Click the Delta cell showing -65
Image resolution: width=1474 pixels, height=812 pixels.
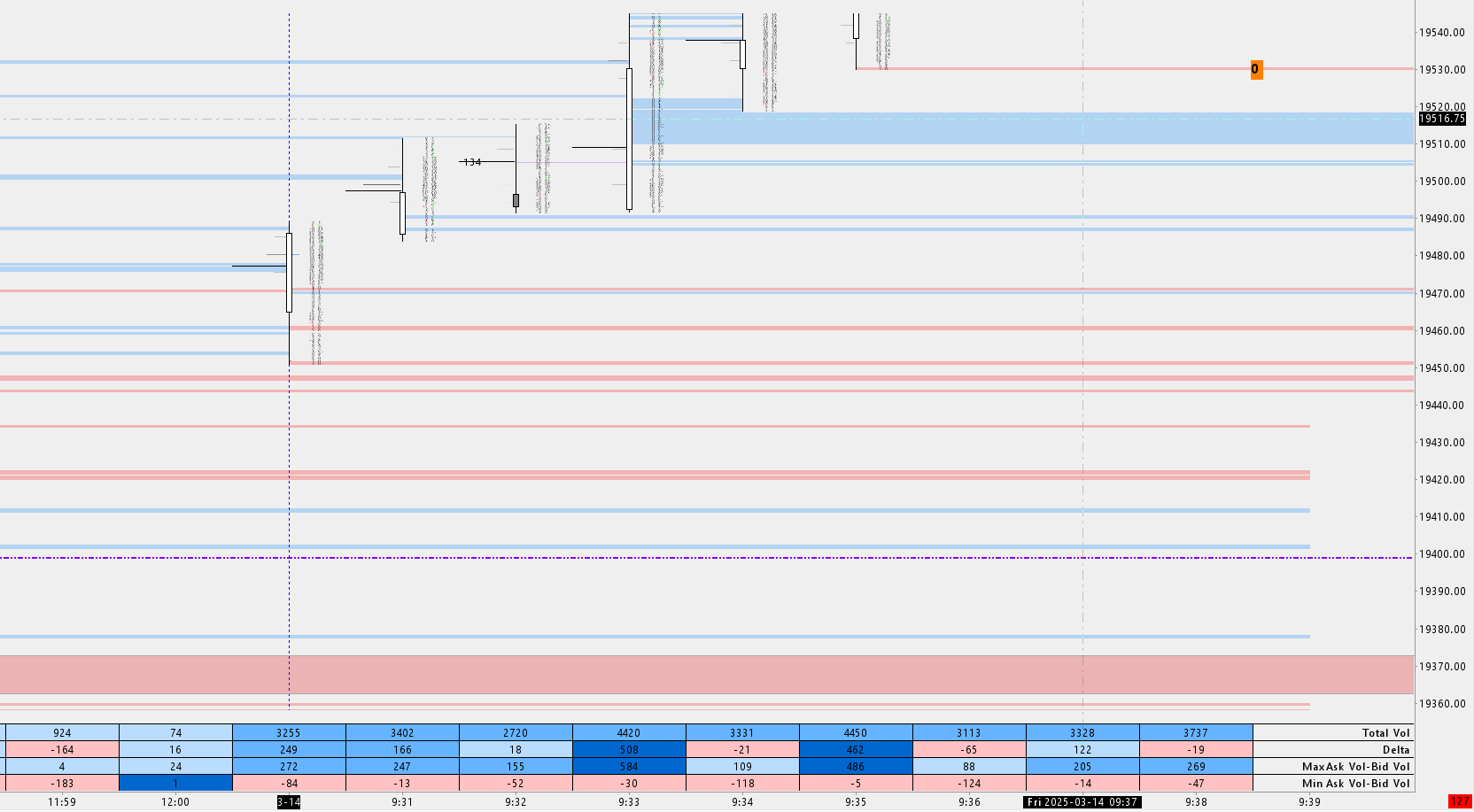pyautogui.click(x=969, y=749)
